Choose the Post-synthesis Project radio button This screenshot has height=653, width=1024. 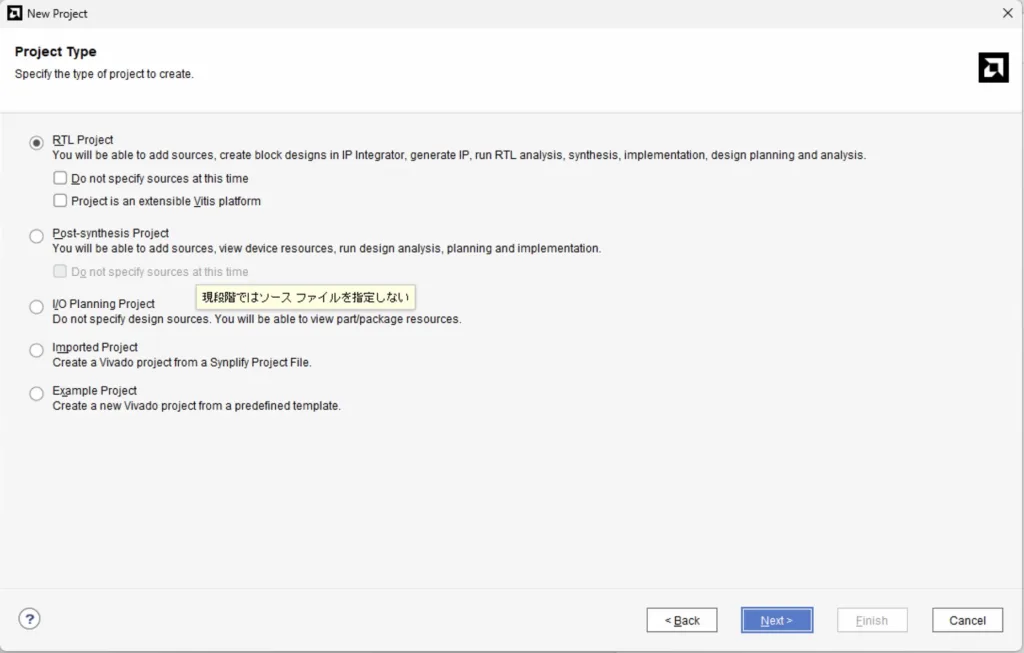pyautogui.click(x=37, y=236)
